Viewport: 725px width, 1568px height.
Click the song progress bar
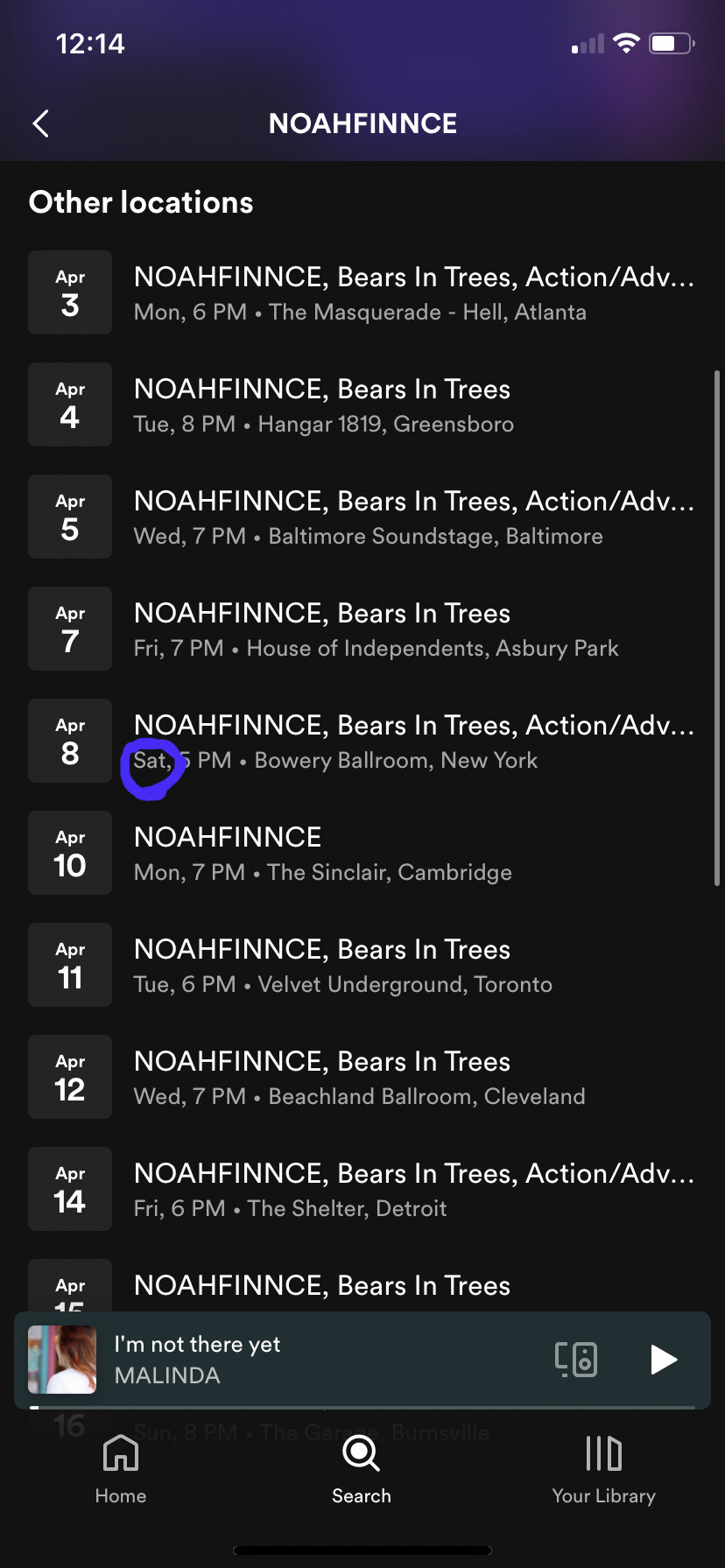tap(362, 1407)
